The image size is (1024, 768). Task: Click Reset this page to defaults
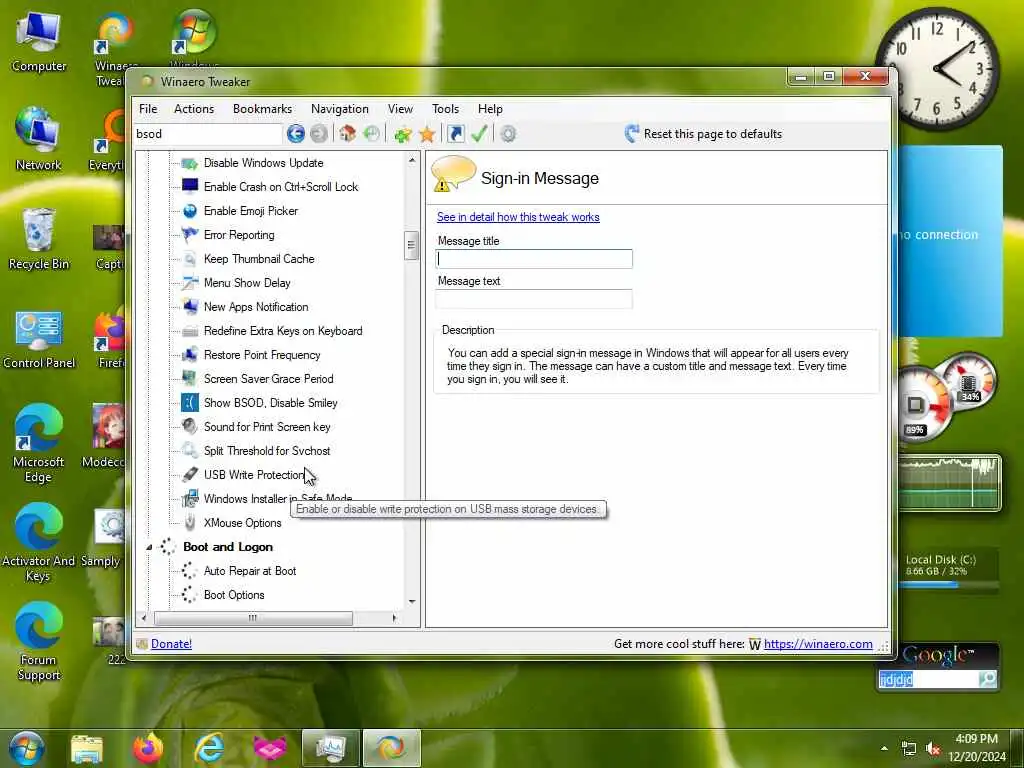(x=703, y=134)
